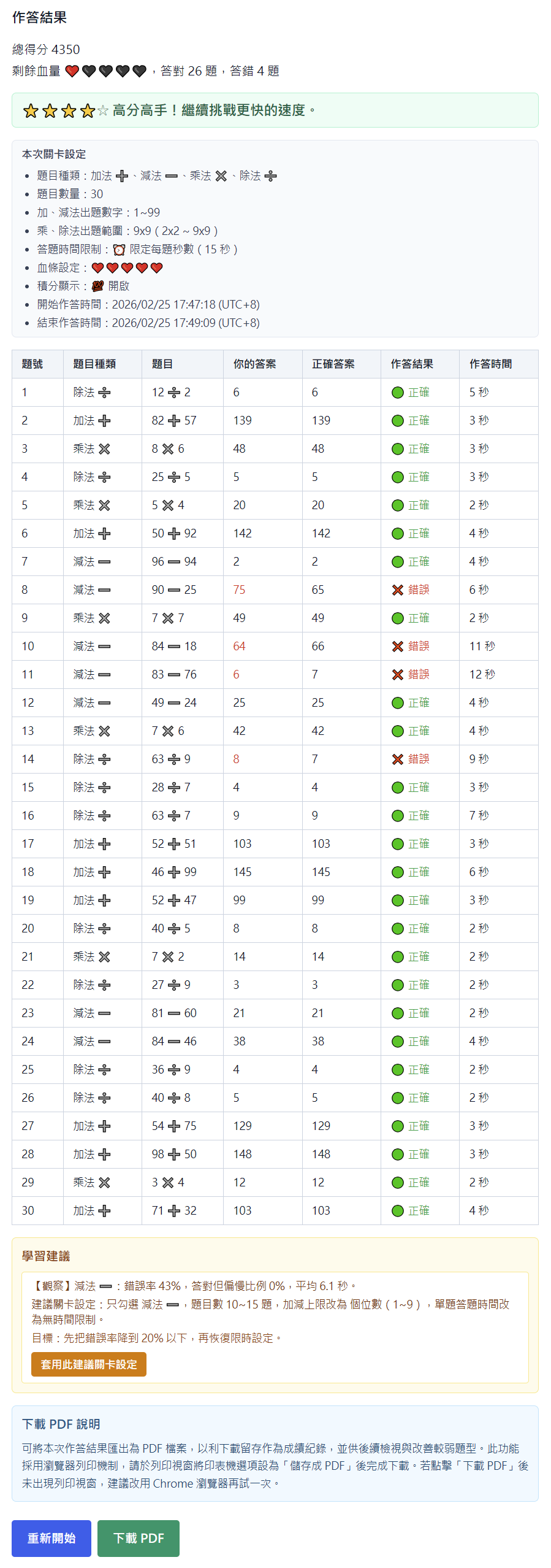
Task: Click multiplication icon in the 題目種類 settings line
Action: point(221,176)
